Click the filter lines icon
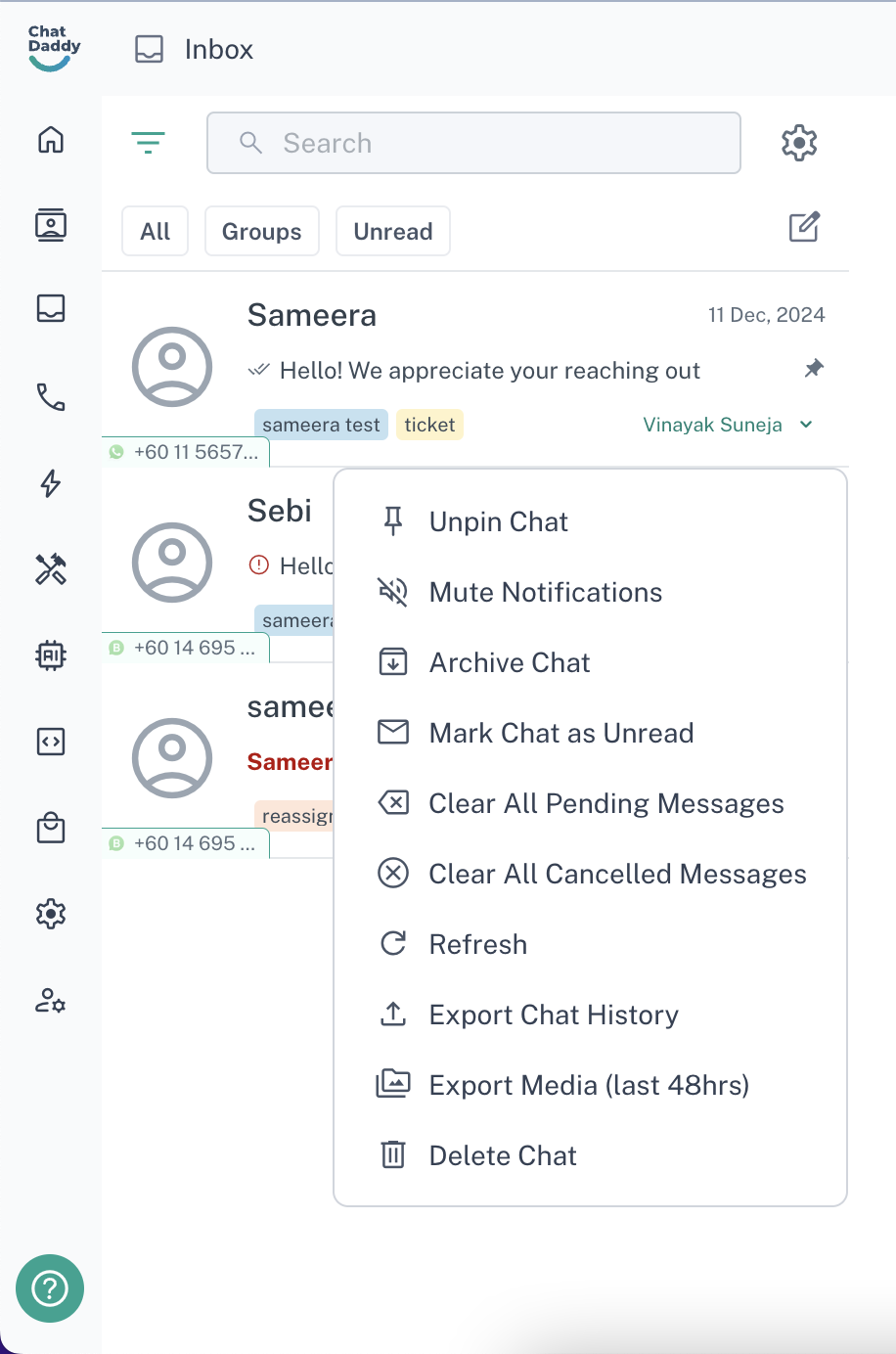896x1354 pixels. point(149,143)
